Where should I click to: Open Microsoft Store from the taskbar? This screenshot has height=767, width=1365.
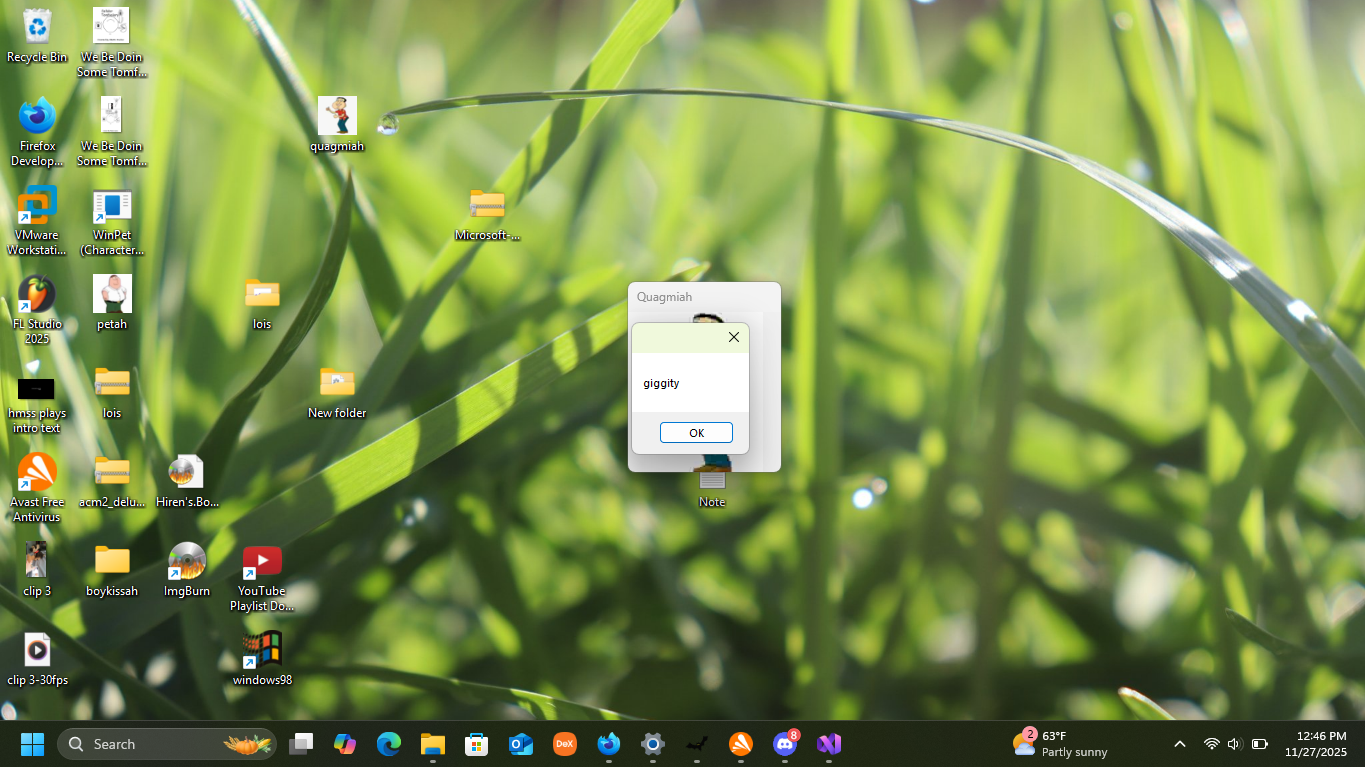(x=477, y=744)
